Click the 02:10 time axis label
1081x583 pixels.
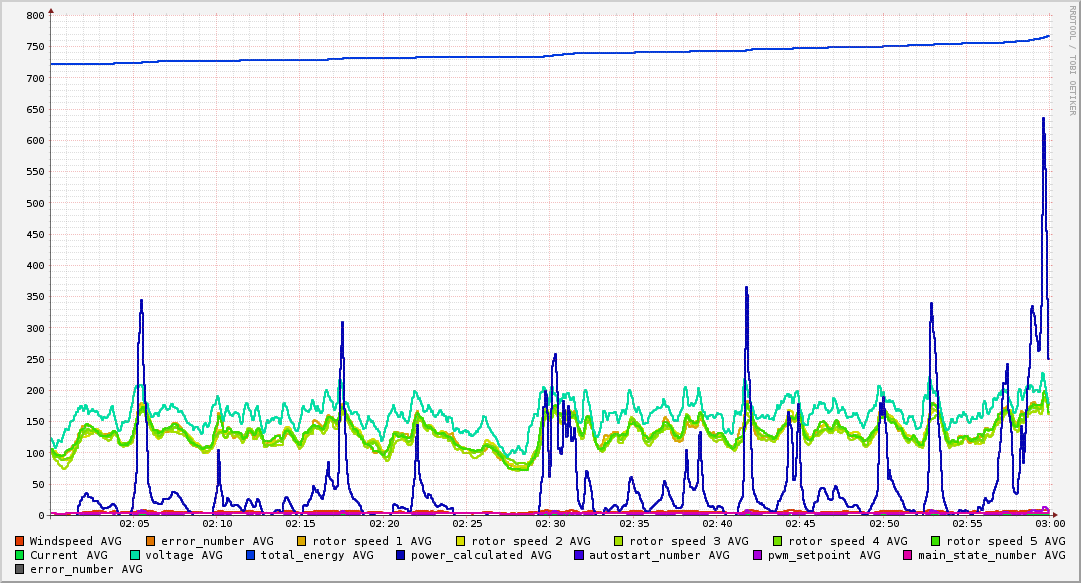coord(217,524)
